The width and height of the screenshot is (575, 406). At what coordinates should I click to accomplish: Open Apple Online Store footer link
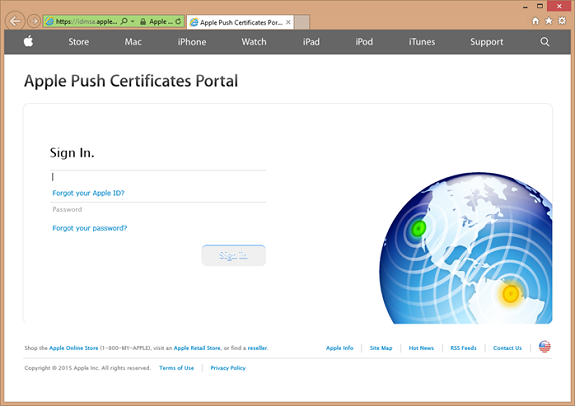[74, 348]
